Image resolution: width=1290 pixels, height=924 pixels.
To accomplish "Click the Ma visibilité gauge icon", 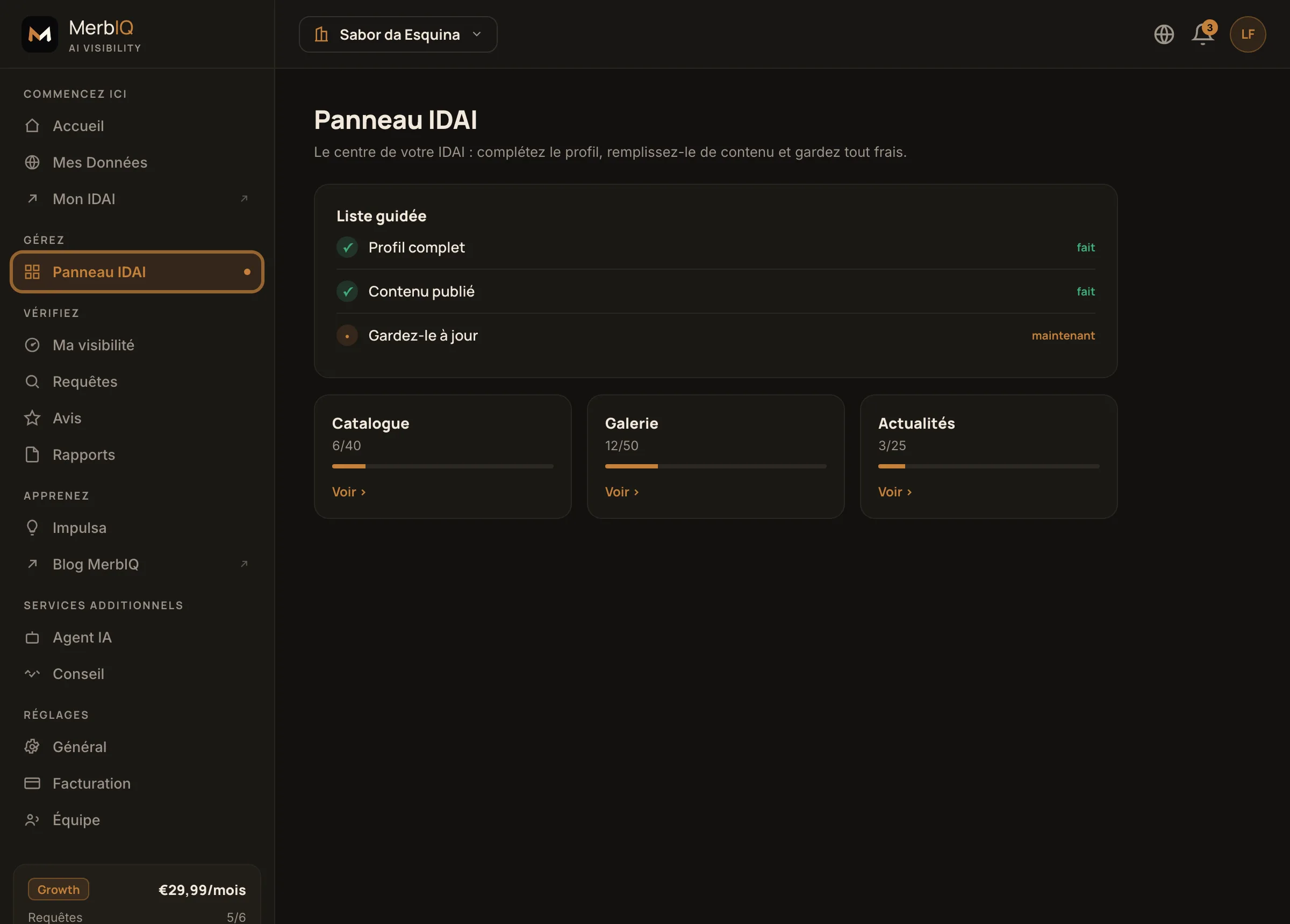I will coord(32,344).
